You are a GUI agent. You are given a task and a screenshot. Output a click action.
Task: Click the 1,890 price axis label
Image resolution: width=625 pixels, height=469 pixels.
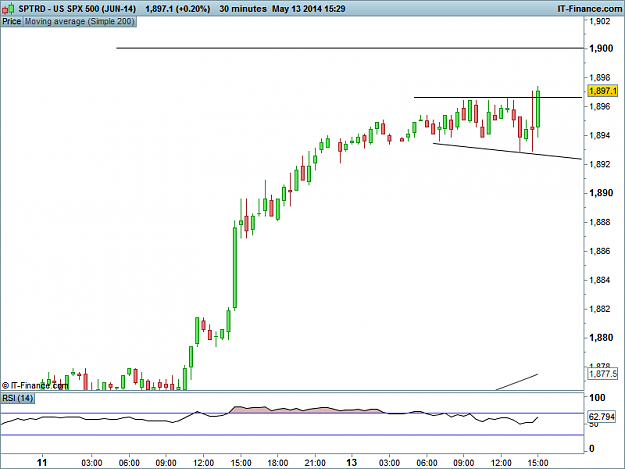tap(601, 193)
